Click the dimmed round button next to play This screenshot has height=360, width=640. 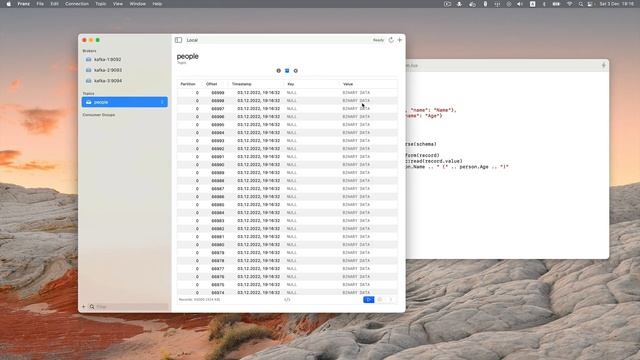tap(380, 300)
